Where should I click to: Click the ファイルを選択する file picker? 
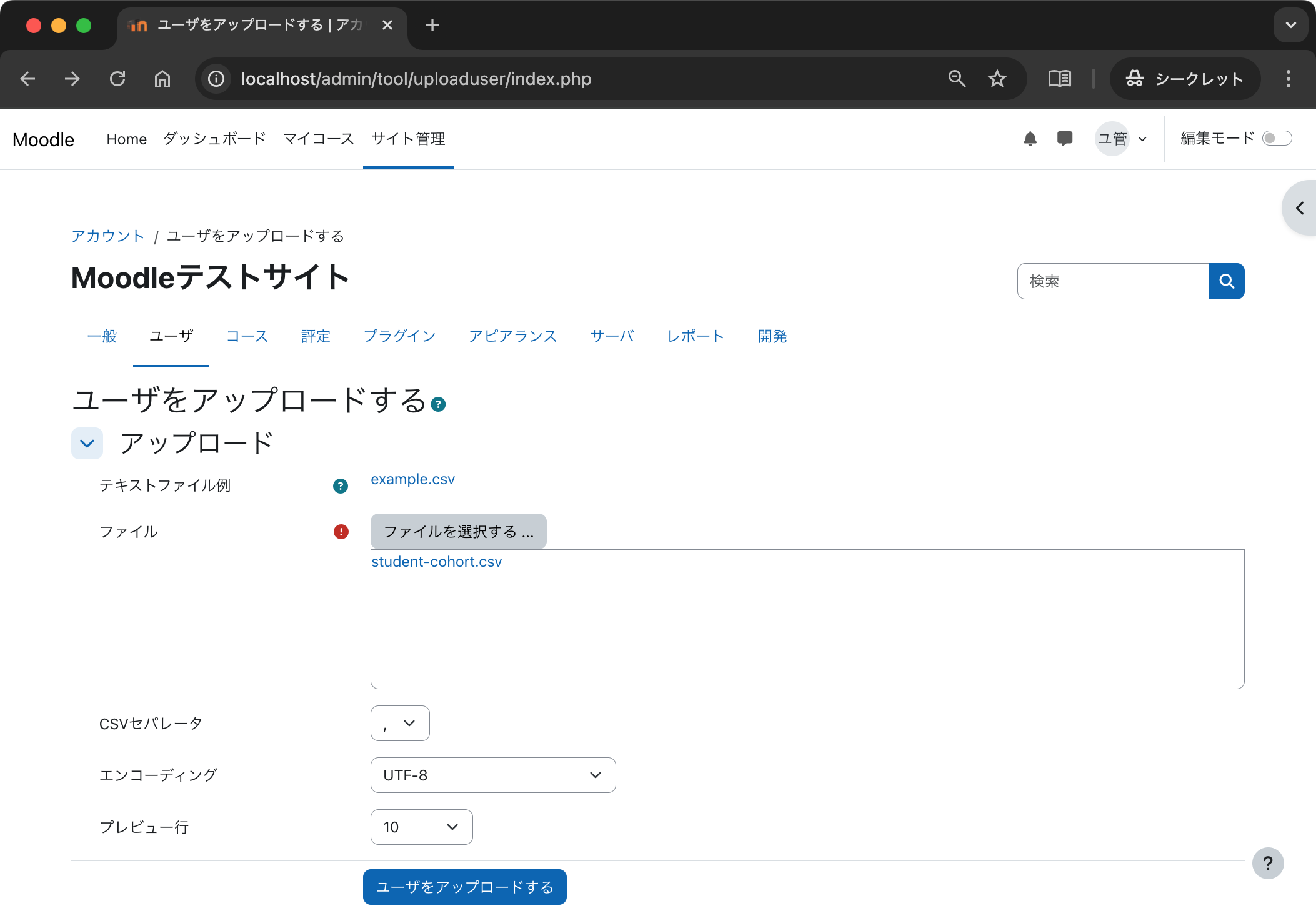point(458,531)
